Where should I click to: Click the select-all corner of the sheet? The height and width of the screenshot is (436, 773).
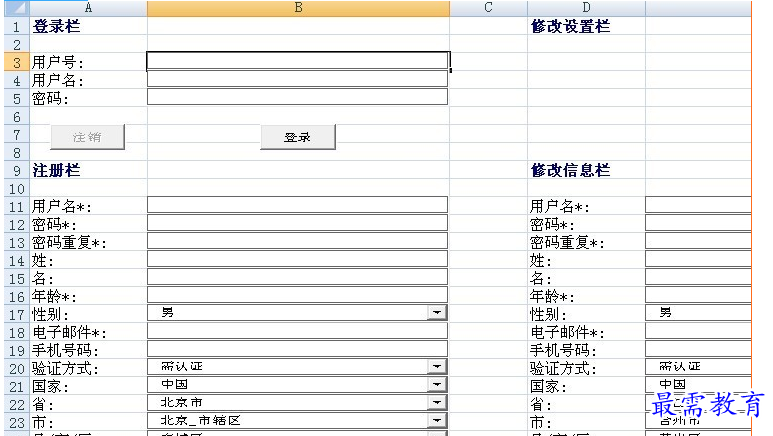(16, 8)
